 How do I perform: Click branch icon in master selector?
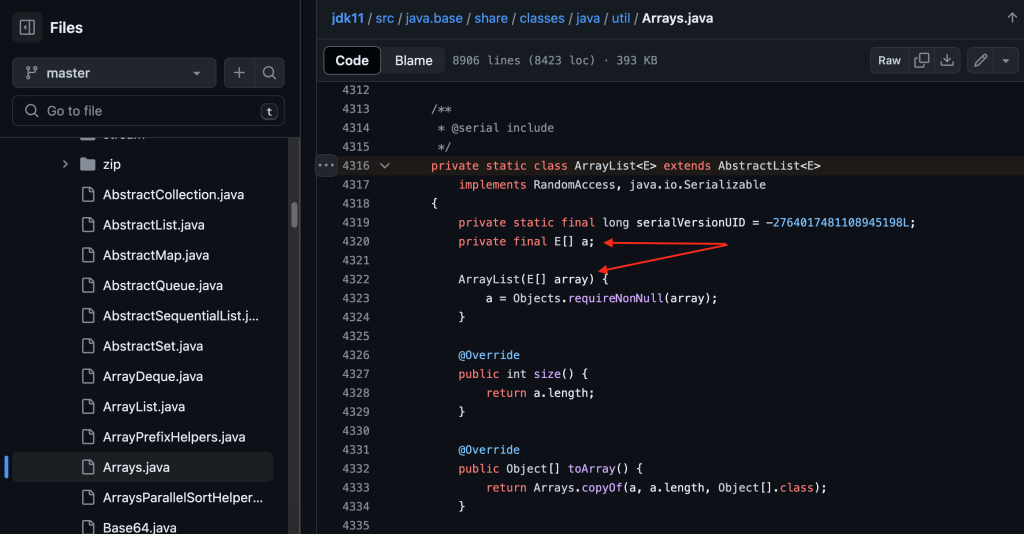click(31, 72)
